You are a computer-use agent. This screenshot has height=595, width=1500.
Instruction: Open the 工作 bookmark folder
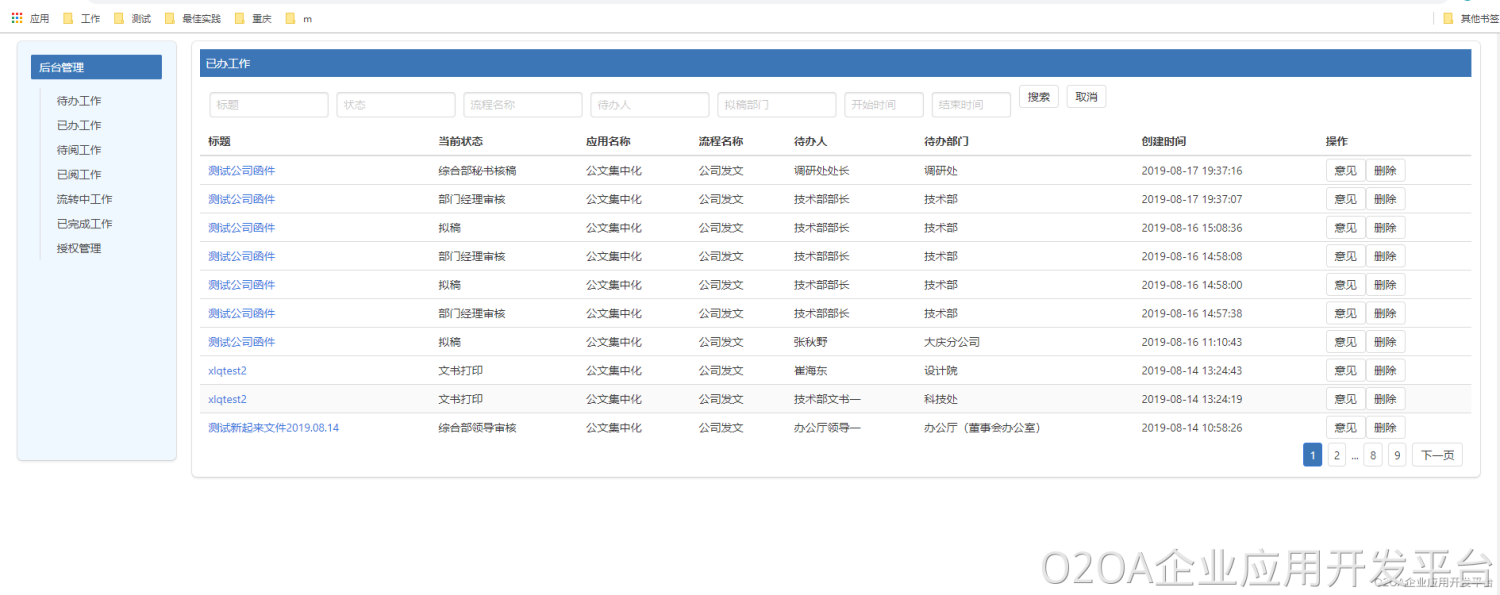point(82,18)
